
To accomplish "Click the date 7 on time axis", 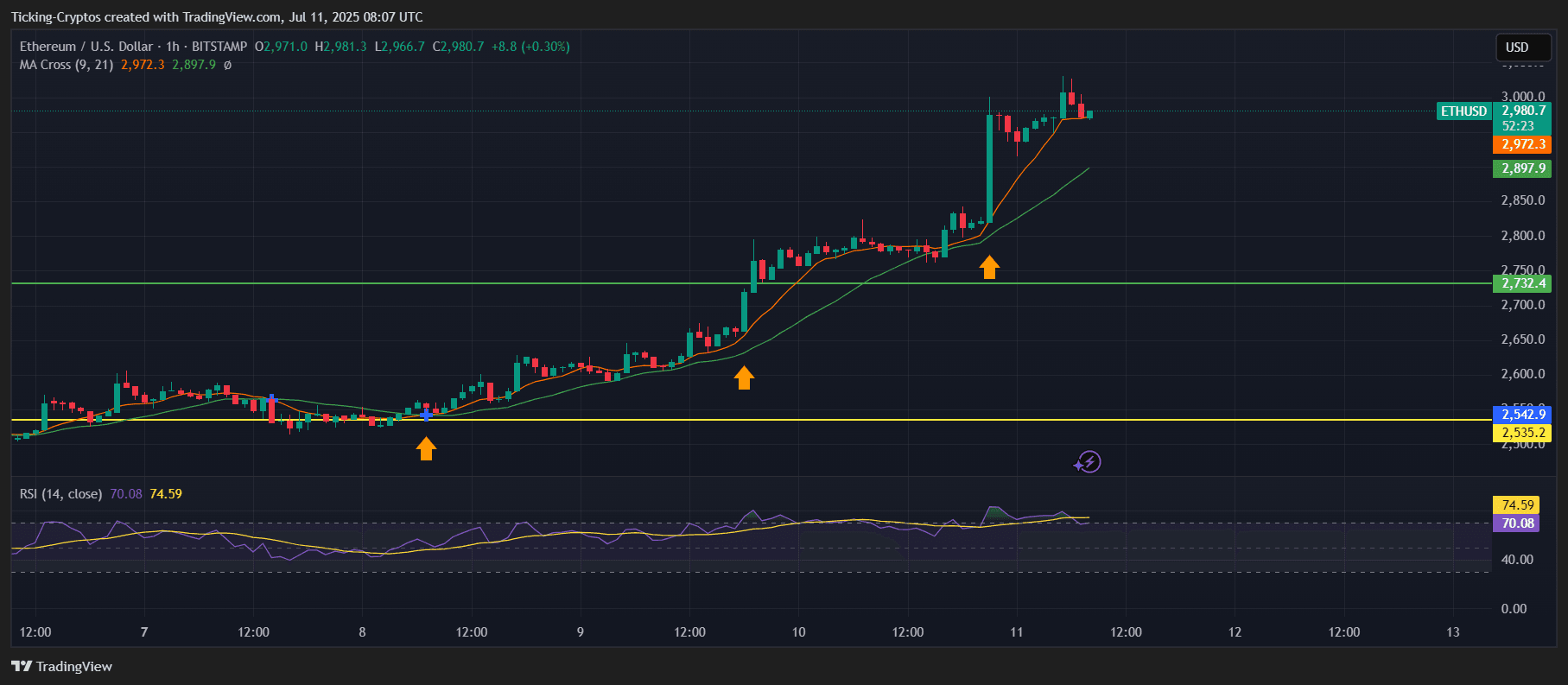I will (x=144, y=632).
